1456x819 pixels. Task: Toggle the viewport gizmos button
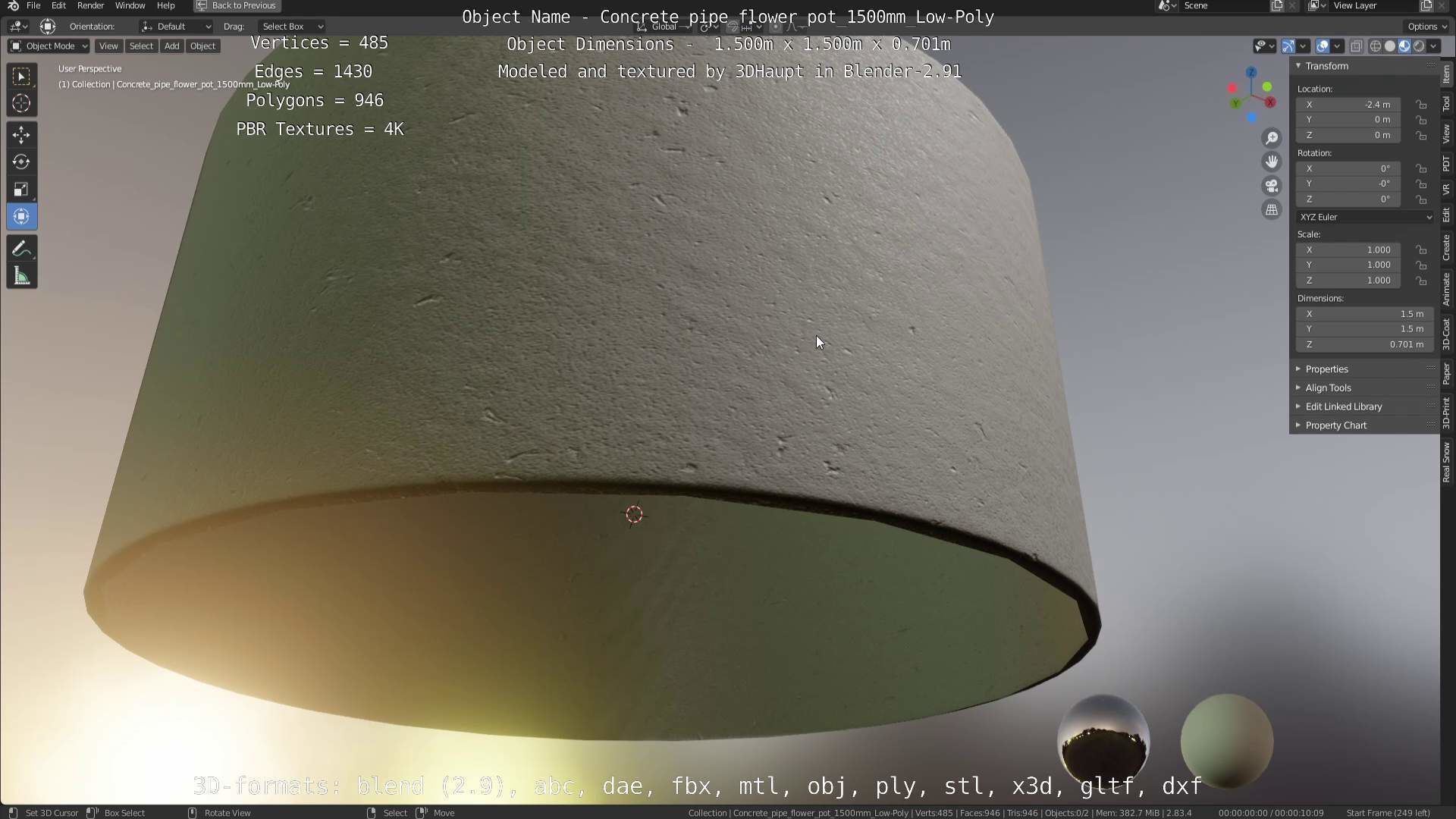[x=1288, y=46]
